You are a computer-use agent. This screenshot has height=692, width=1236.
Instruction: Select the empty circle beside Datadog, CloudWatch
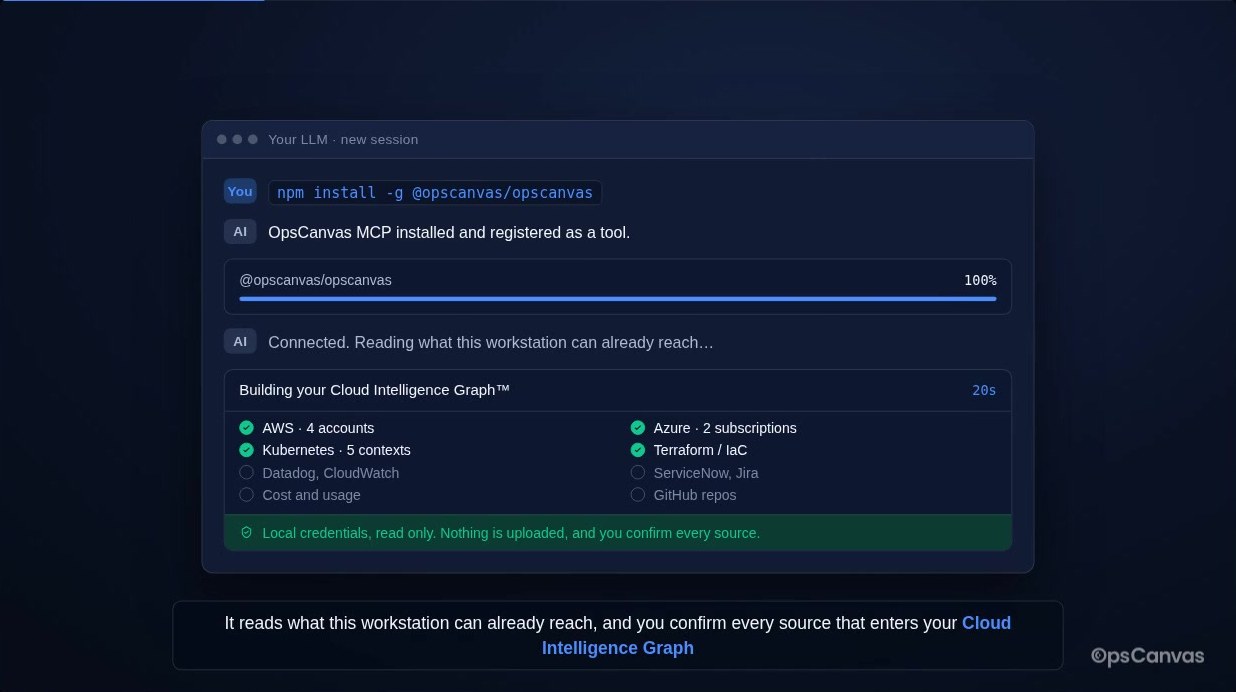tap(247, 473)
